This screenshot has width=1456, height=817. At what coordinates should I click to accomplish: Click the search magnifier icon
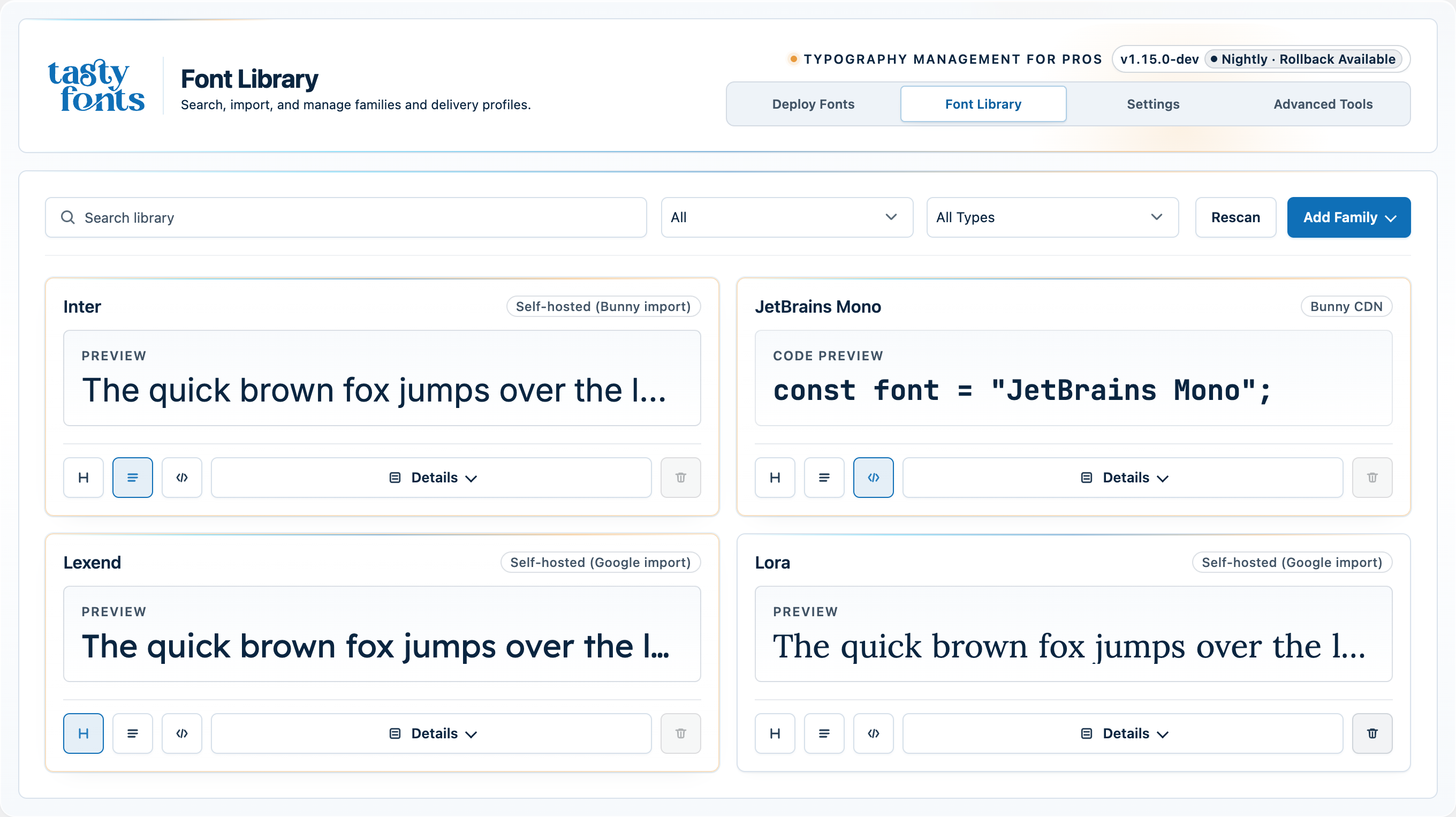[x=68, y=217]
